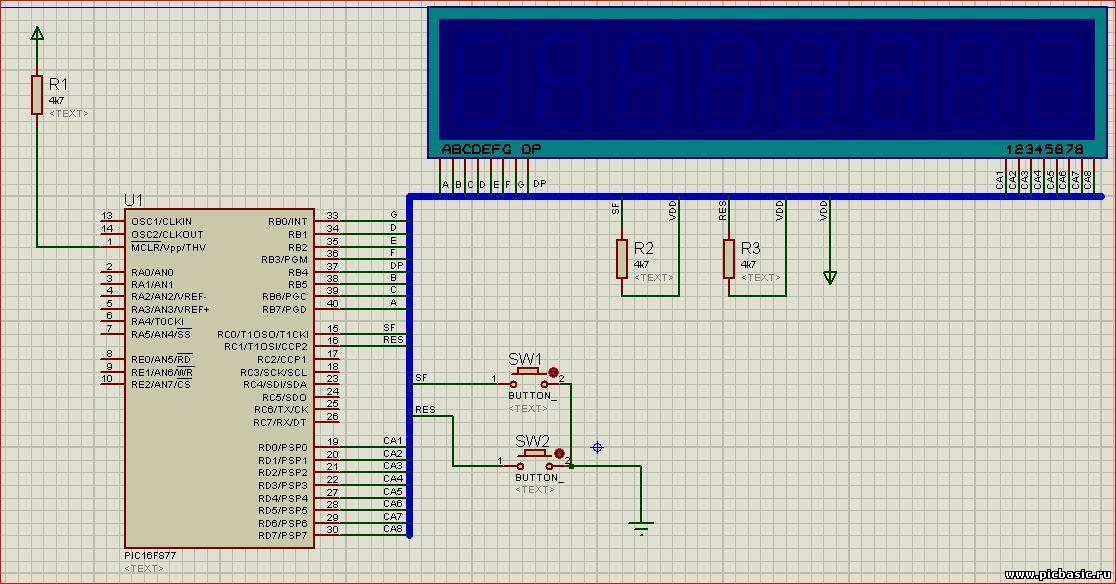Click the R1 reference label
The image size is (1116, 584).
click(58, 84)
